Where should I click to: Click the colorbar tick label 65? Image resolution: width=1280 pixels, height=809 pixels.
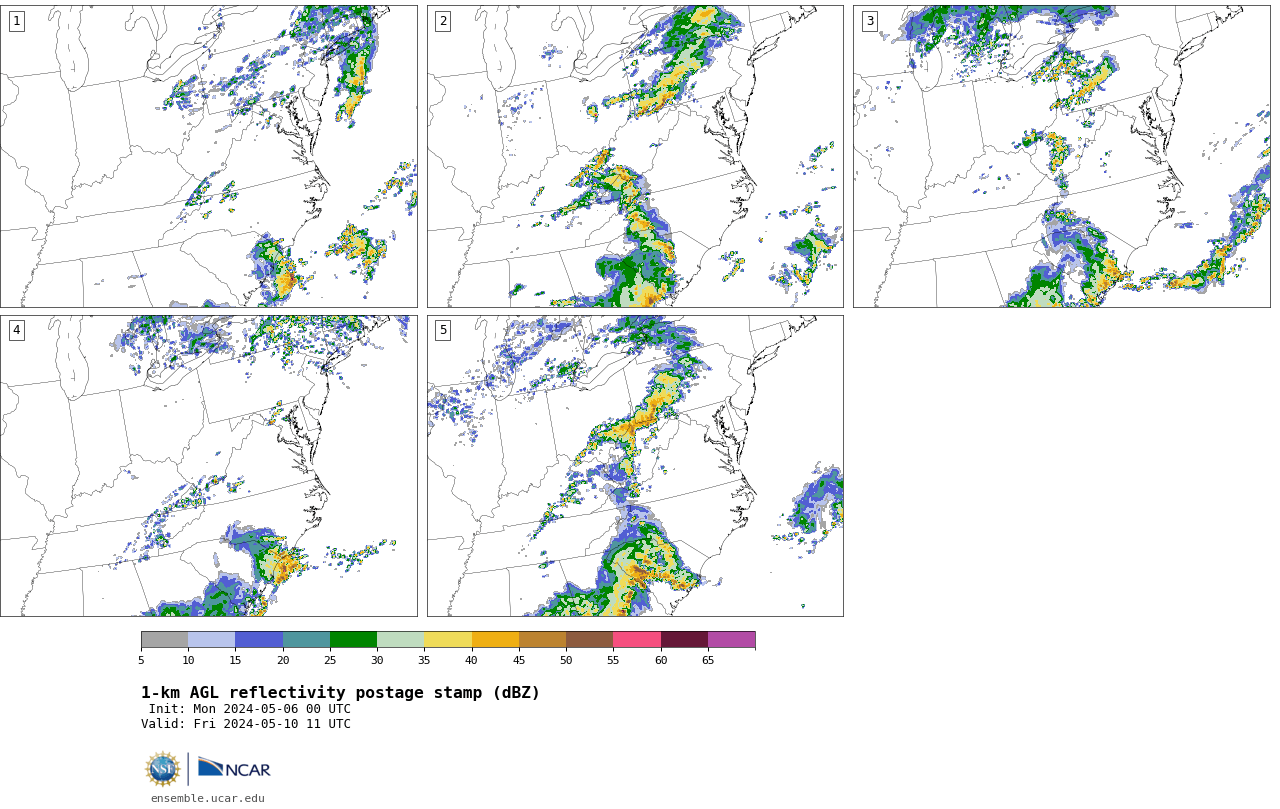point(708,660)
